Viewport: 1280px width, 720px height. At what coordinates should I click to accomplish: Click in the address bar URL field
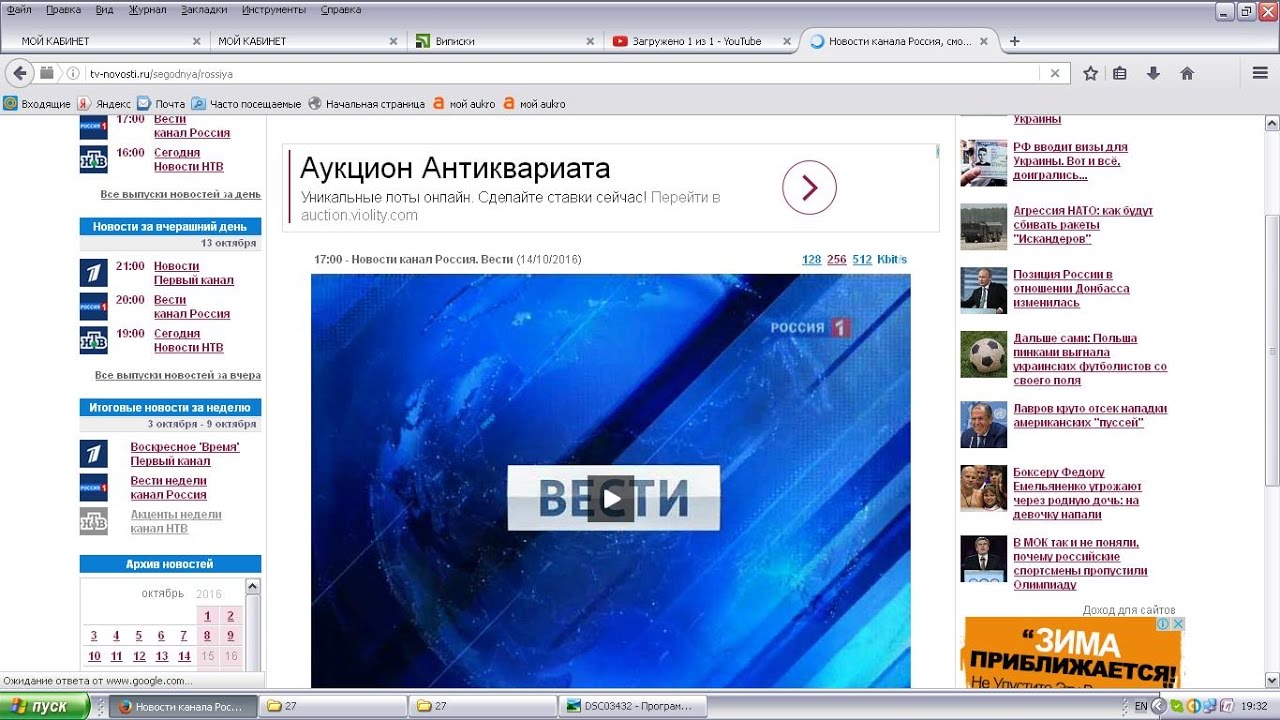[560, 73]
